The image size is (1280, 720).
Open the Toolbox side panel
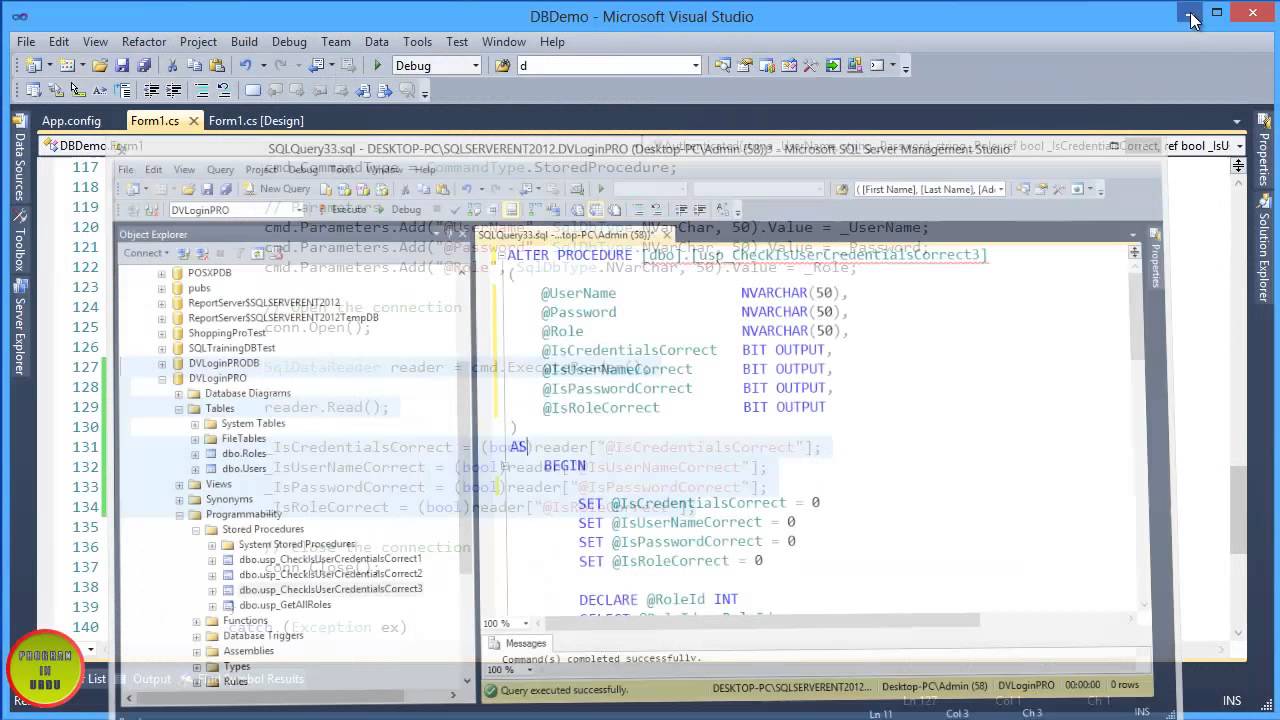(19, 240)
